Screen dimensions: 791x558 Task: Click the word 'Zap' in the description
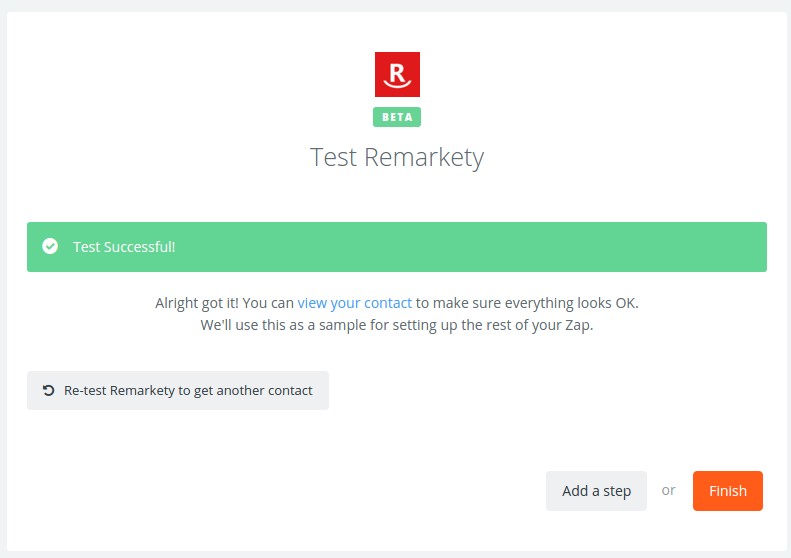coord(579,325)
